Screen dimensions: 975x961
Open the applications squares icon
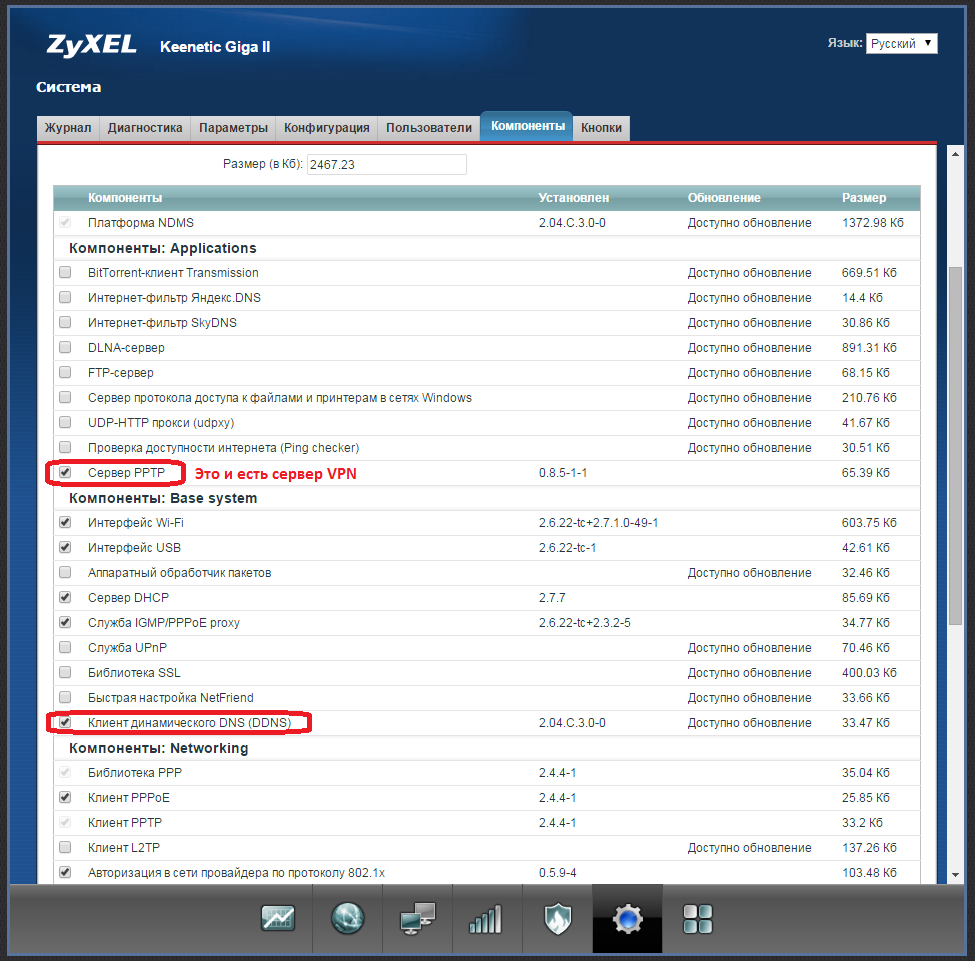tap(698, 919)
